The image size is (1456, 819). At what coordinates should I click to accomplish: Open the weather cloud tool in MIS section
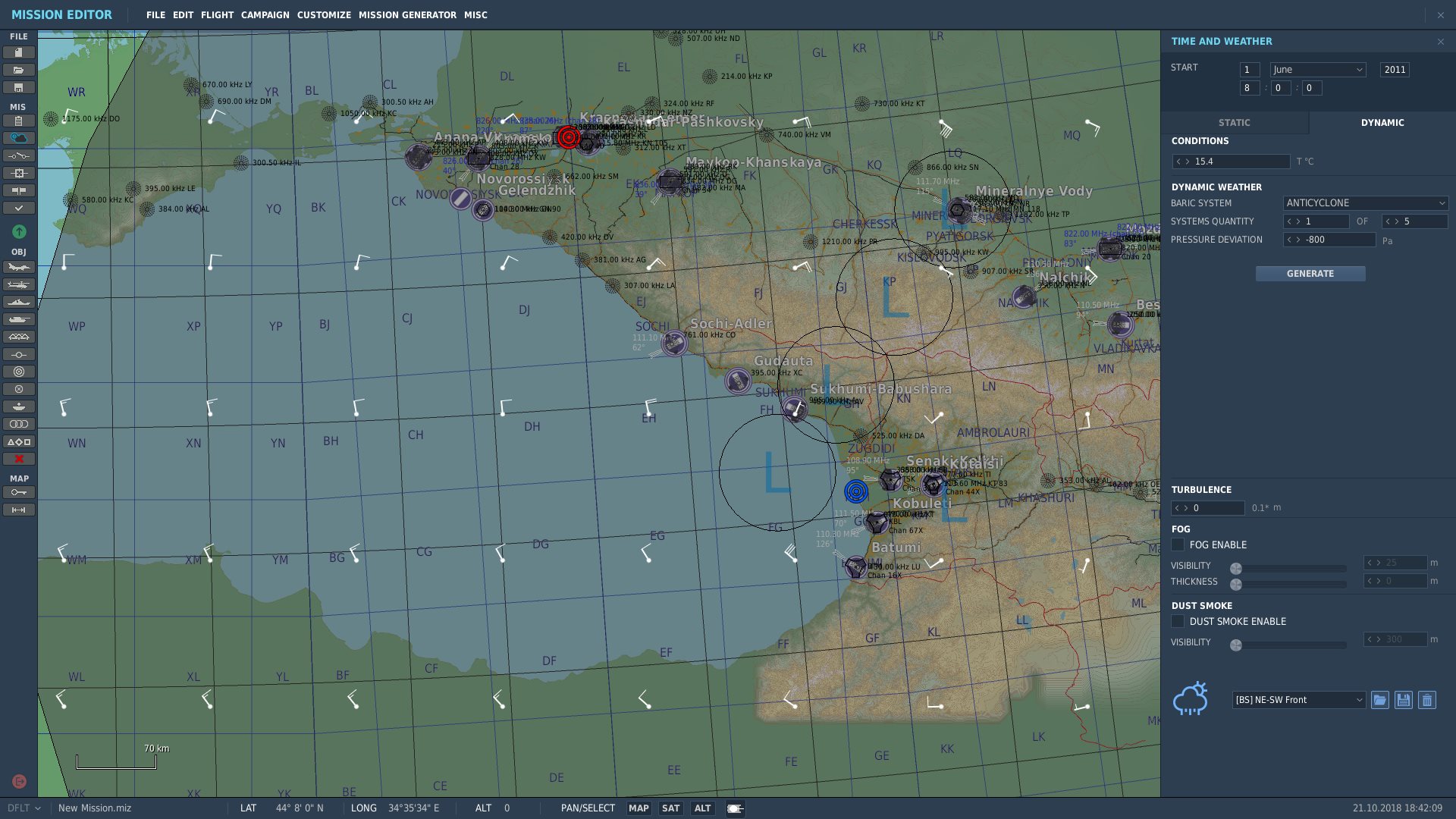point(19,137)
